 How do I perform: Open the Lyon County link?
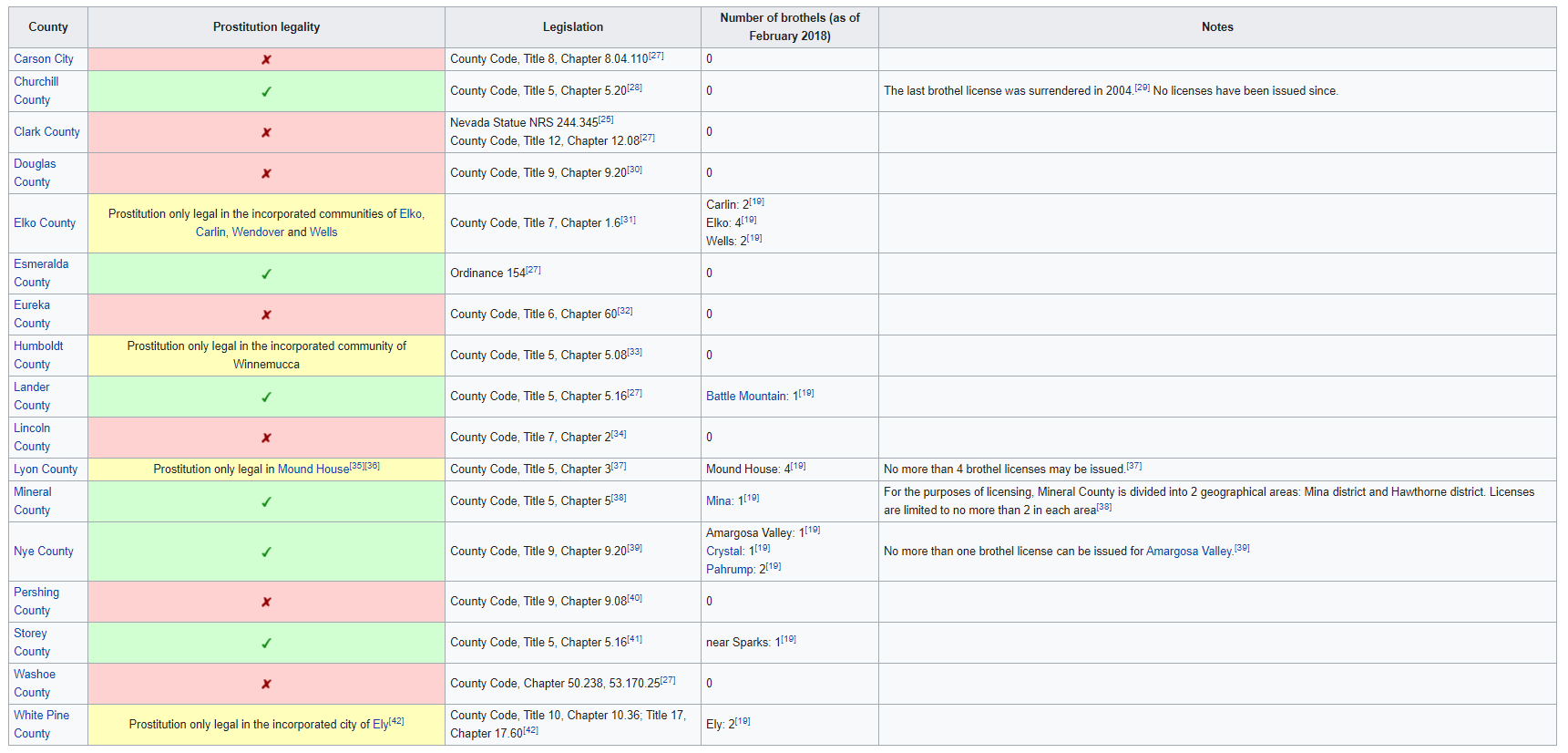(x=46, y=469)
